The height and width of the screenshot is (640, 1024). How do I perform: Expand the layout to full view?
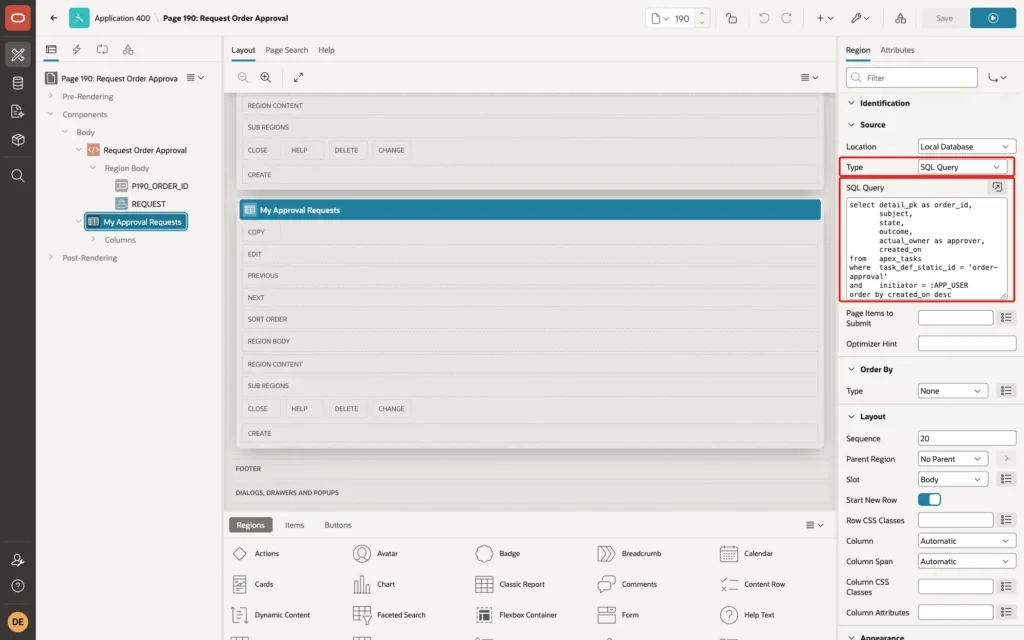tap(298, 77)
